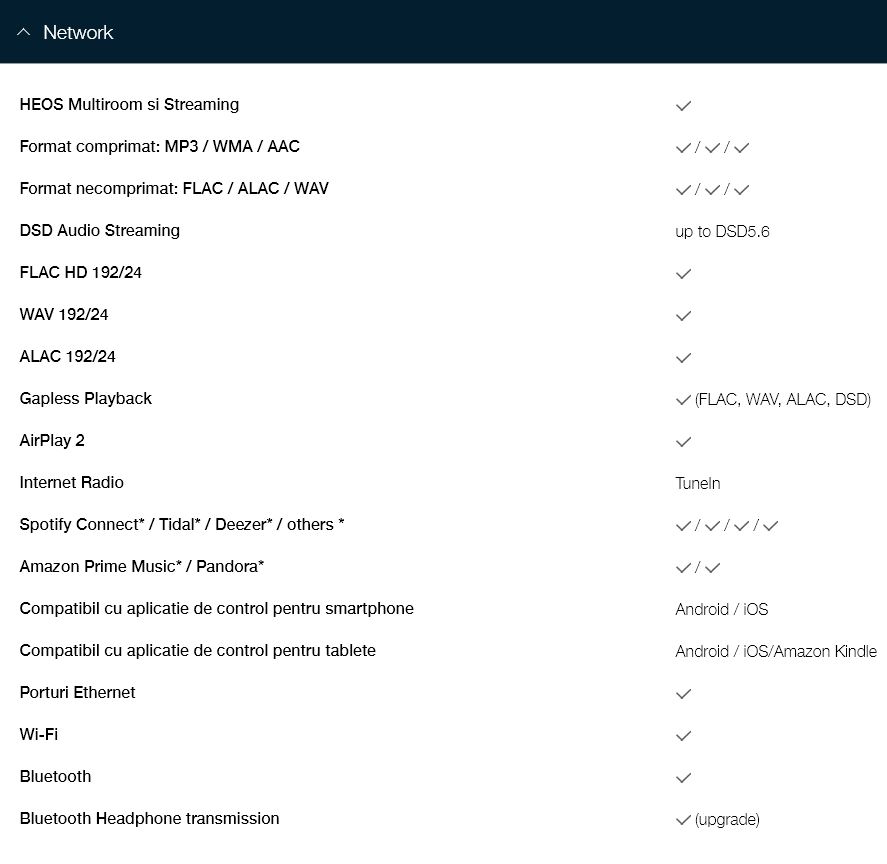
Task: Collapse the Network section chevron
Action: (23, 32)
